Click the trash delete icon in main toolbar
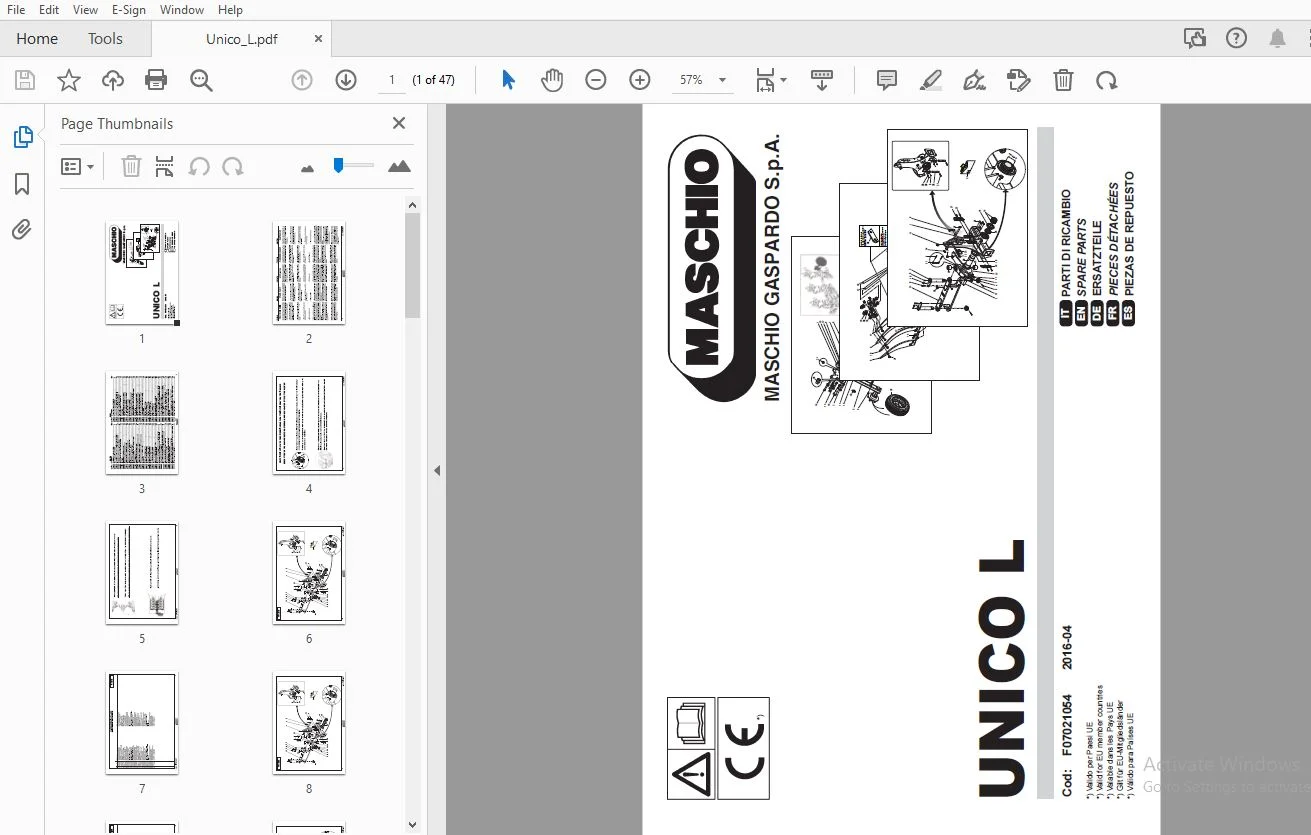This screenshot has width=1311, height=835. pos(1064,80)
